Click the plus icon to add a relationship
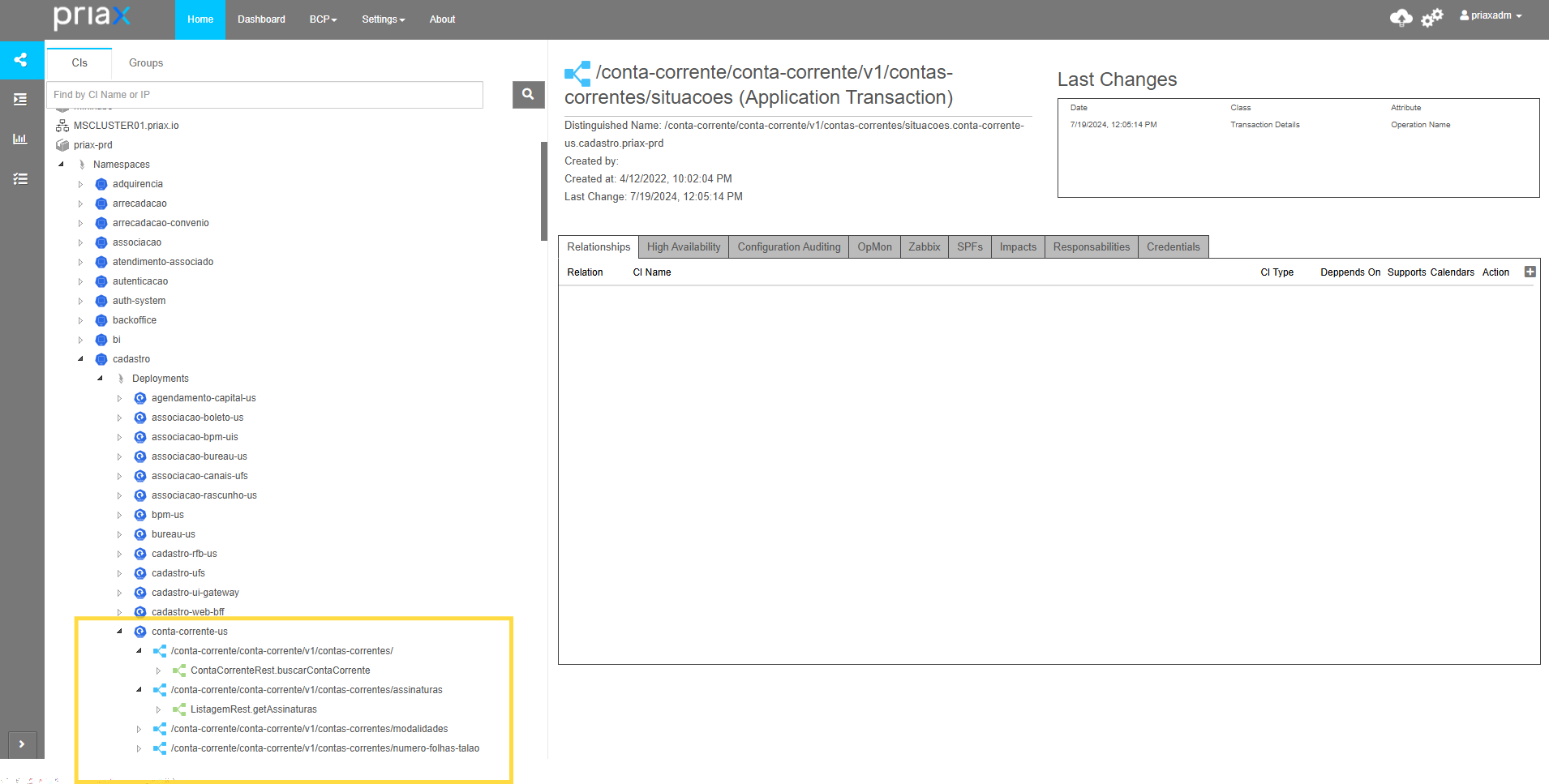The height and width of the screenshot is (784, 1549). [x=1530, y=272]
